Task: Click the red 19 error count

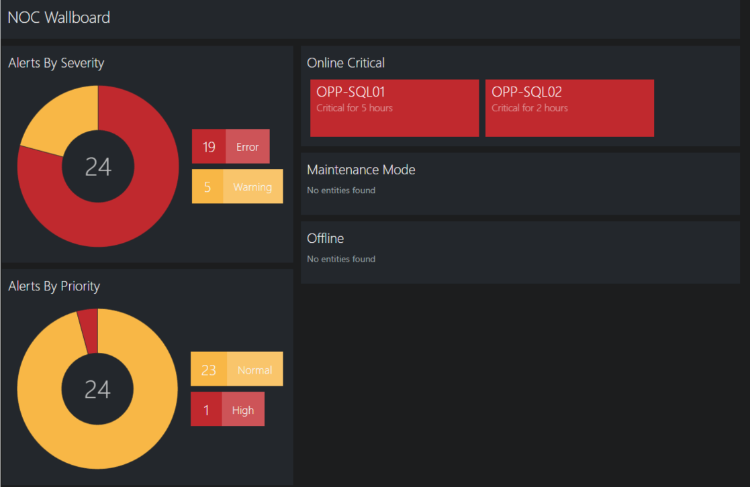Action: coord(209,146)
